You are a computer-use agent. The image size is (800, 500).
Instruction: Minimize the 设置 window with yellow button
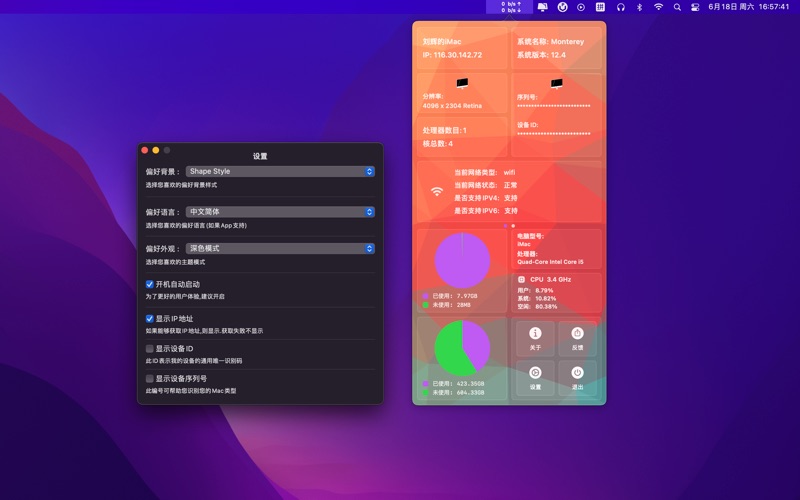pos(156,150)
